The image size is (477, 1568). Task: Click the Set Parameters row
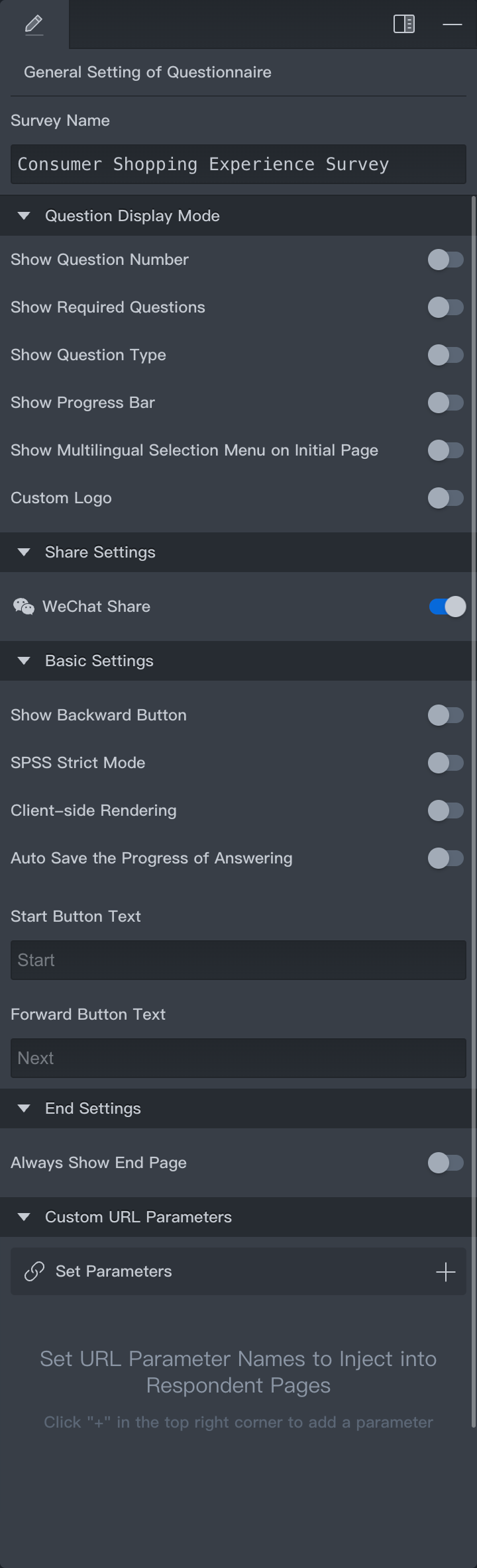click(238, 1271)
